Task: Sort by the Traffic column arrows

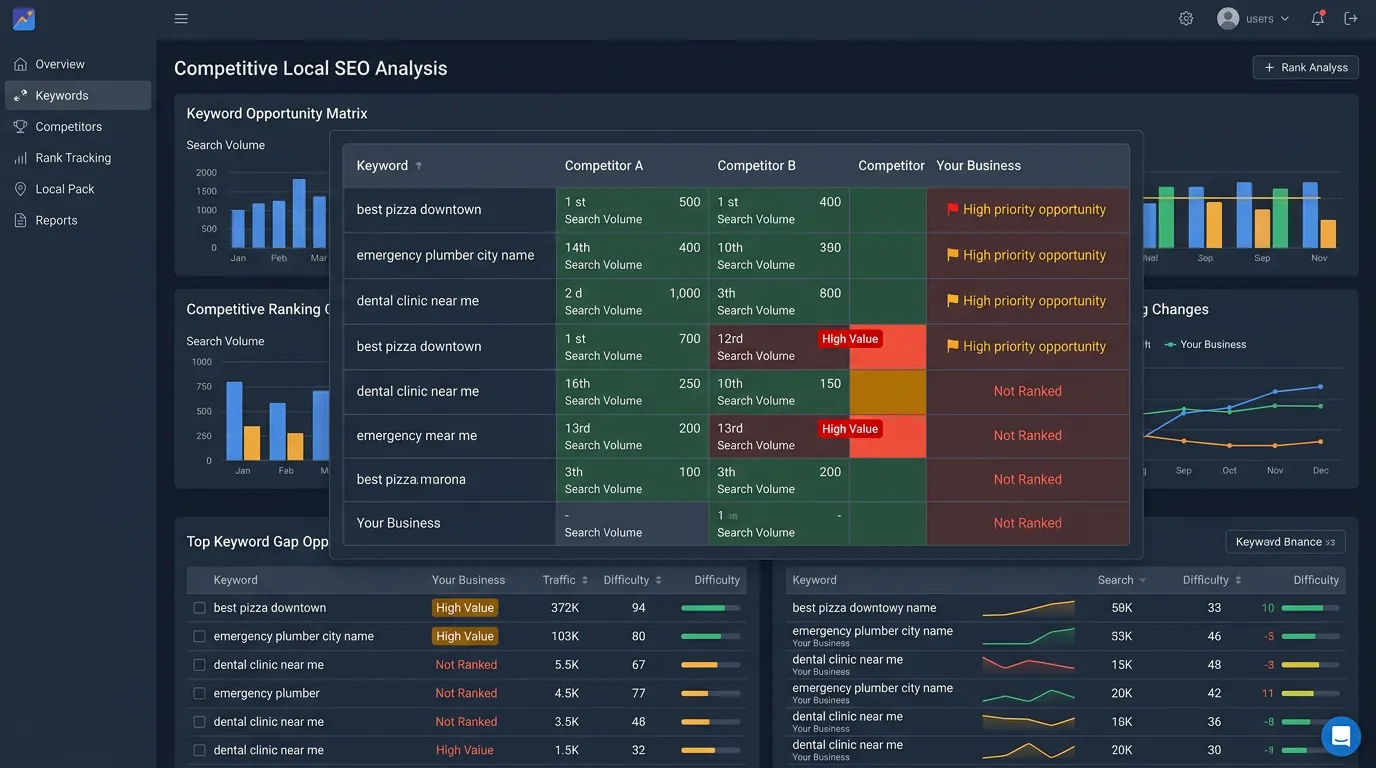Action: (x=585, y=580)
